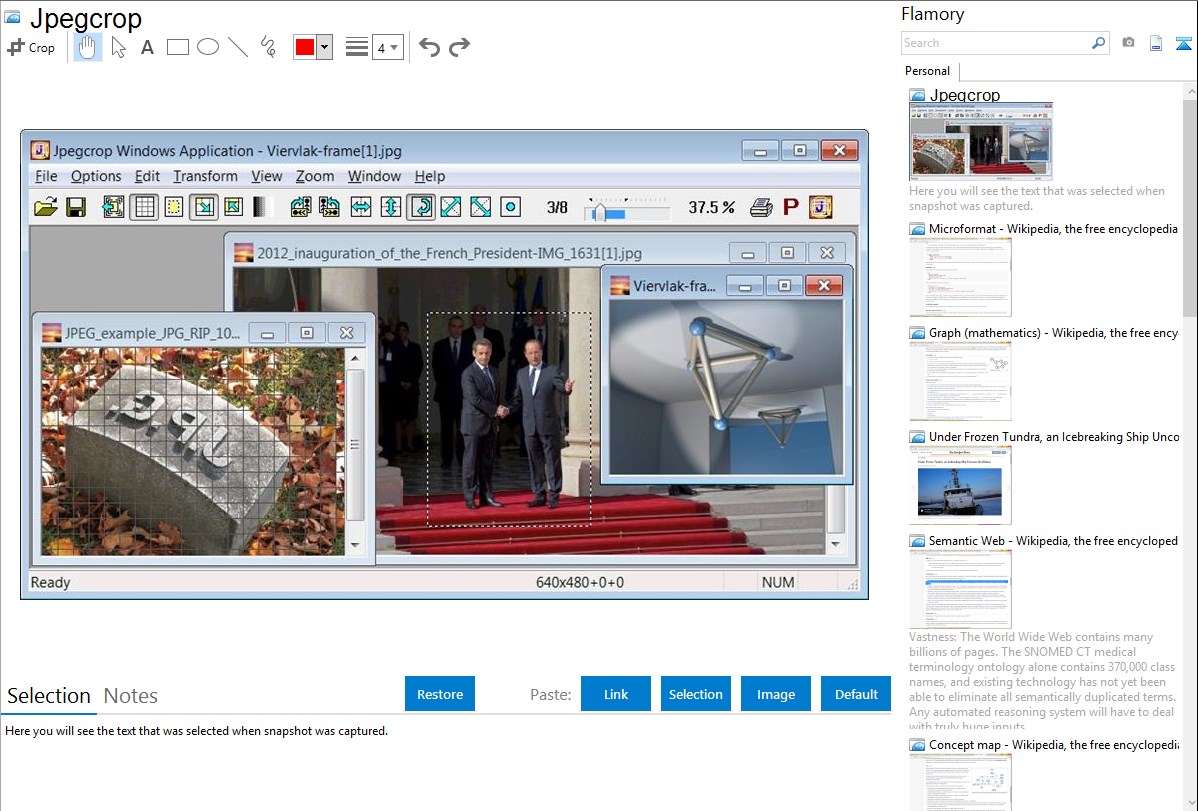
Task: Open the View menu in Jpegcrop
Action: [267, 177]
